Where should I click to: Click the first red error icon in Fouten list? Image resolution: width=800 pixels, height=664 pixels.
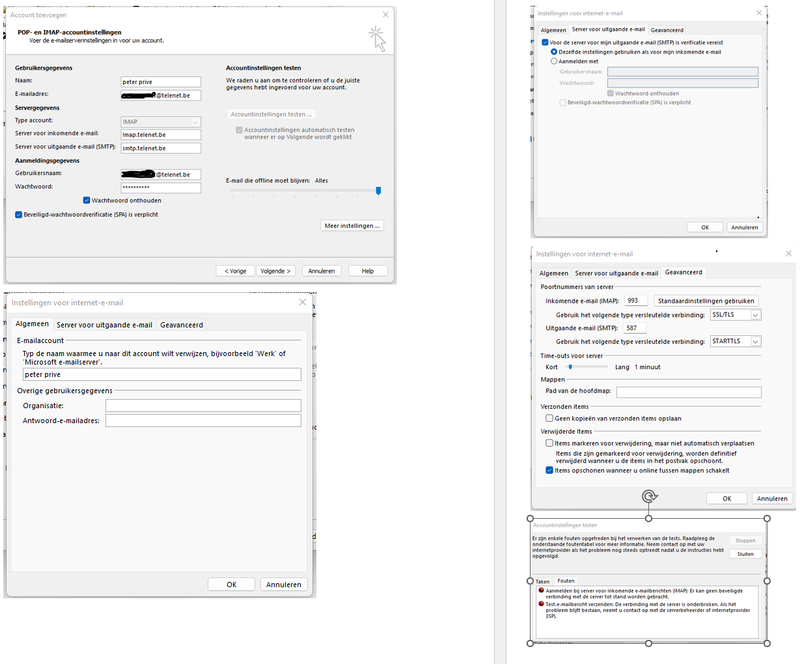click(x=541, y=591)
